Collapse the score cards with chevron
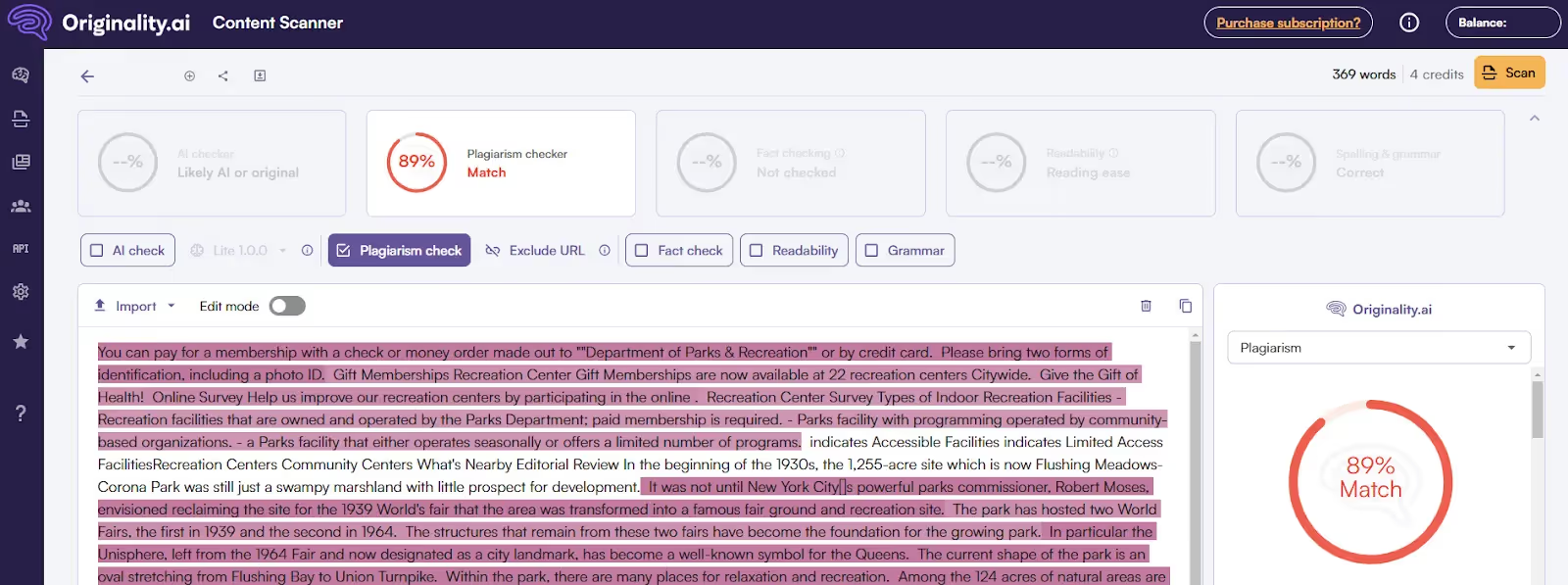 1535,119
